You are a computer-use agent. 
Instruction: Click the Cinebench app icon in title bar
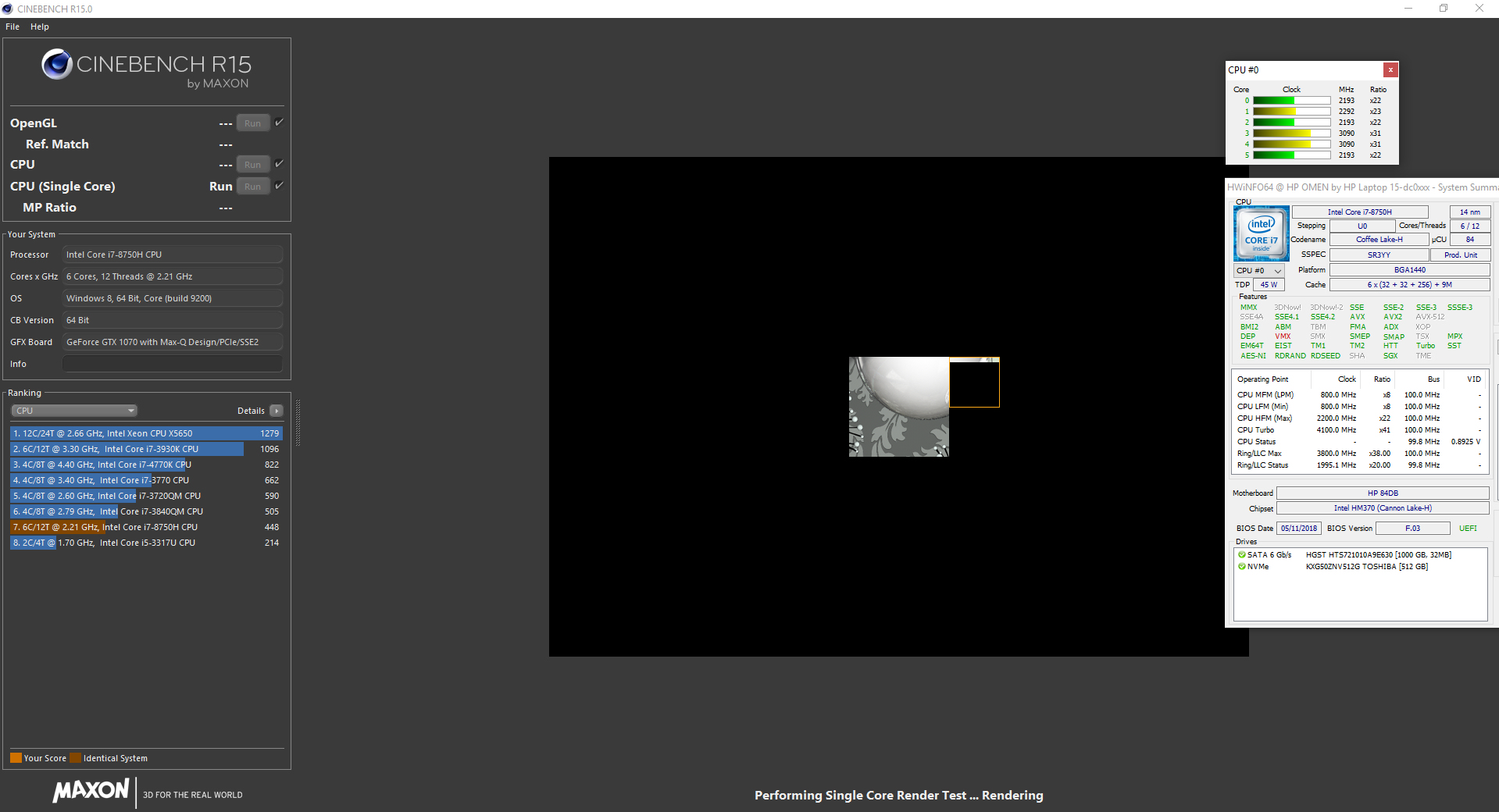(x=8, y=9)
